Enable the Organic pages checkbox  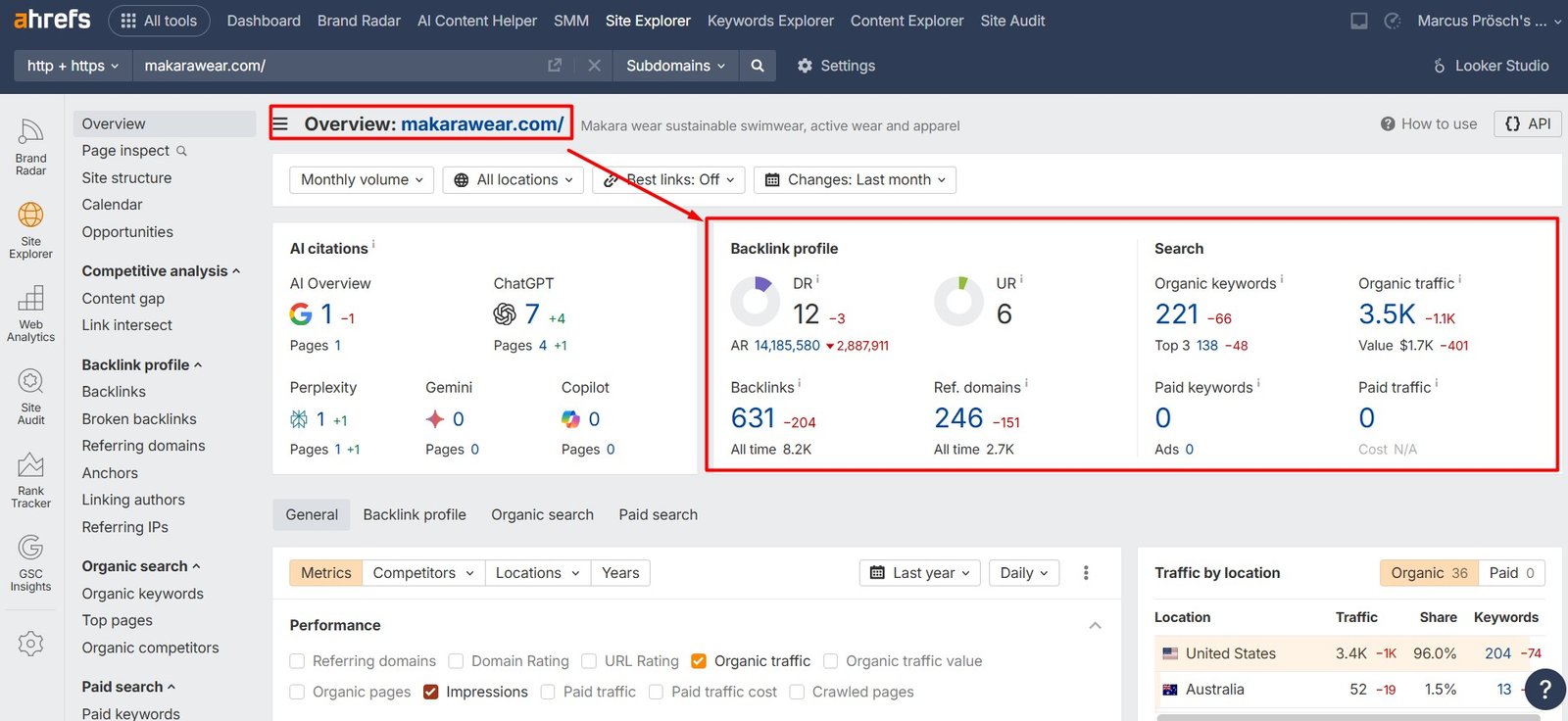pos(297,692)
